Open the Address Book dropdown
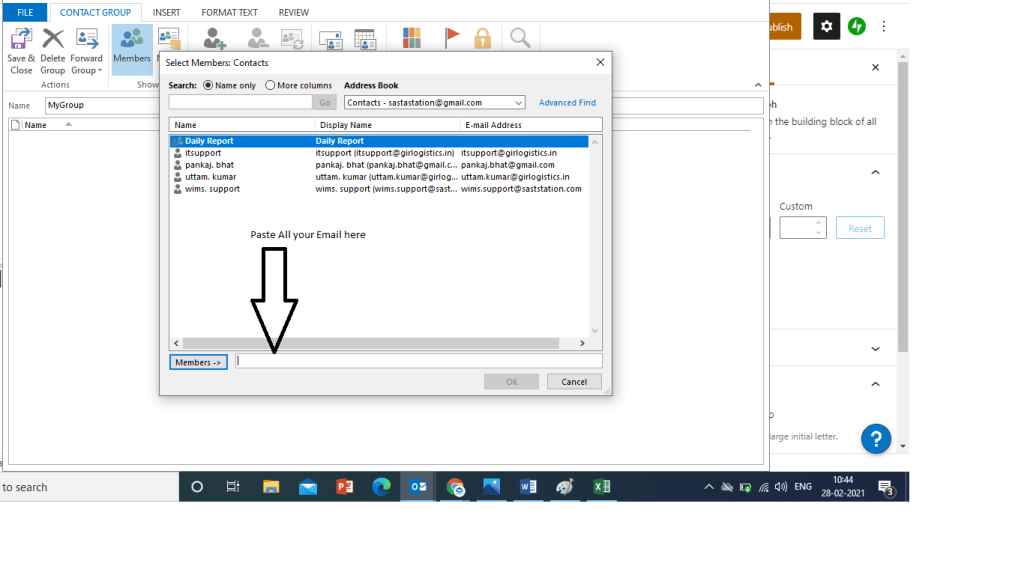This screenshot has width=1024, height=575. 434,103
